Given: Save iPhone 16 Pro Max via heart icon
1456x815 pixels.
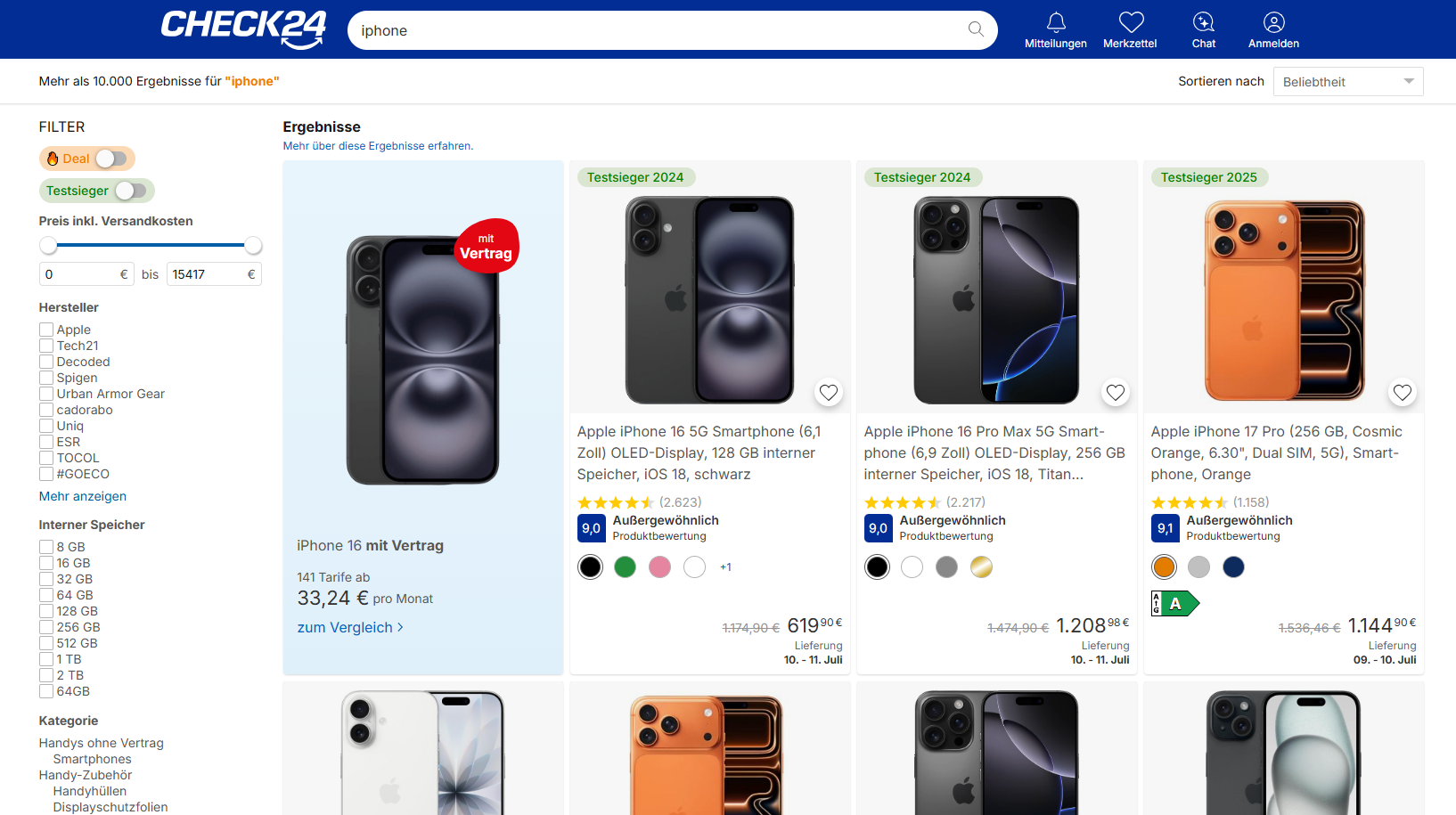Looking at the screenshot, I should tap(1116, 392).
